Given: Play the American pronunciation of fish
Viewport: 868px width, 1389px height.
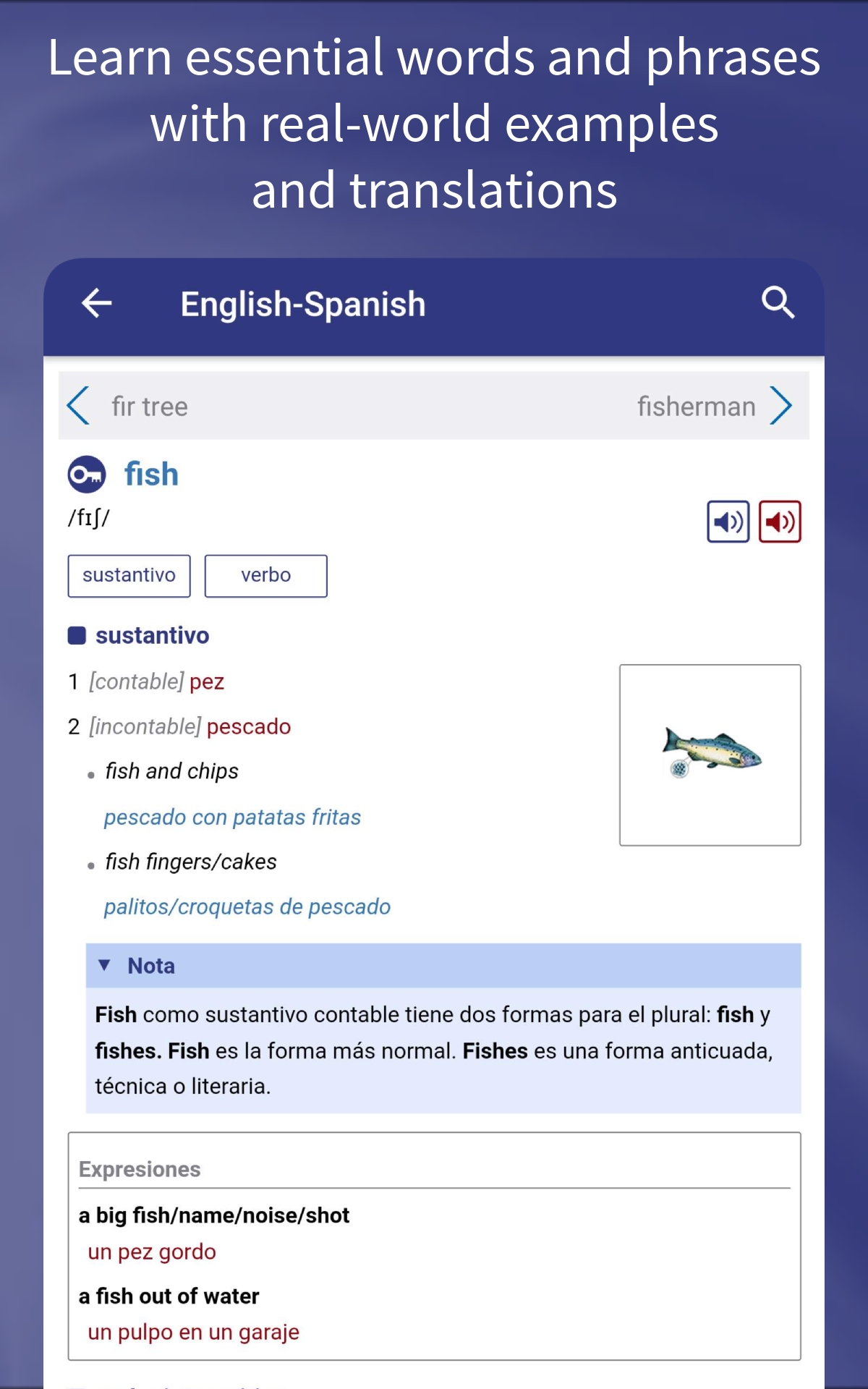Looking at the screenshot, I should click(779, 521).
